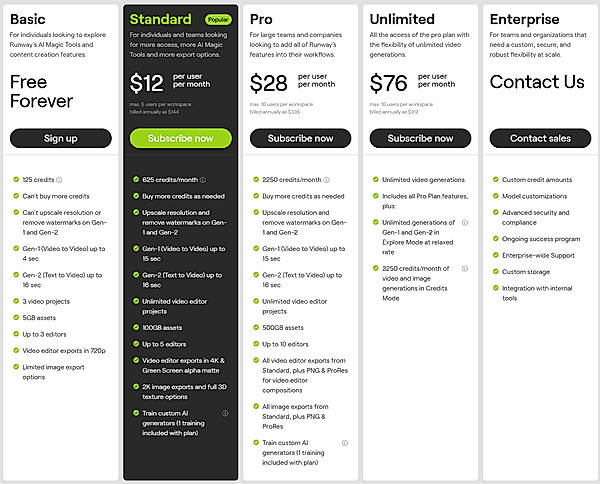Select the Enterprise plan heading
This screenshot has width=600, height=484.
pyautogui.click(x=523, y=19)
